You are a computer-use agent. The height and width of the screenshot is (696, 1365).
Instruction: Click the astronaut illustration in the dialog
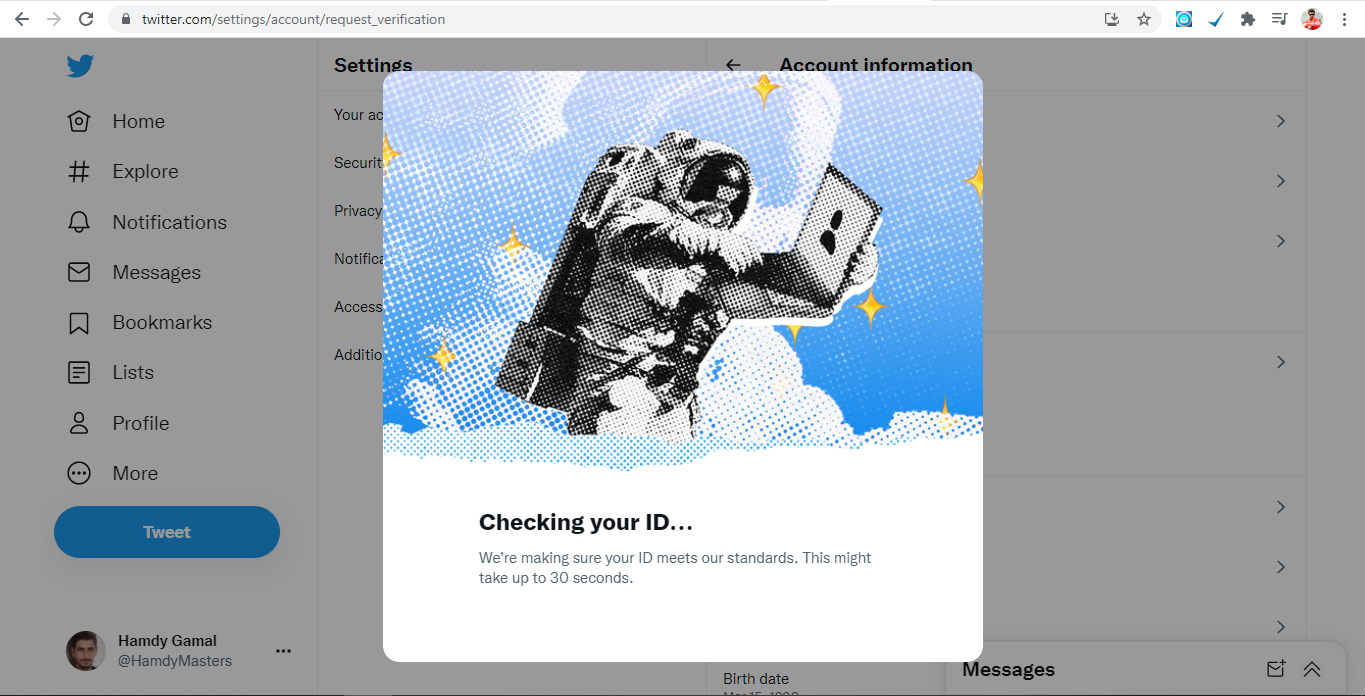point(683,270)
